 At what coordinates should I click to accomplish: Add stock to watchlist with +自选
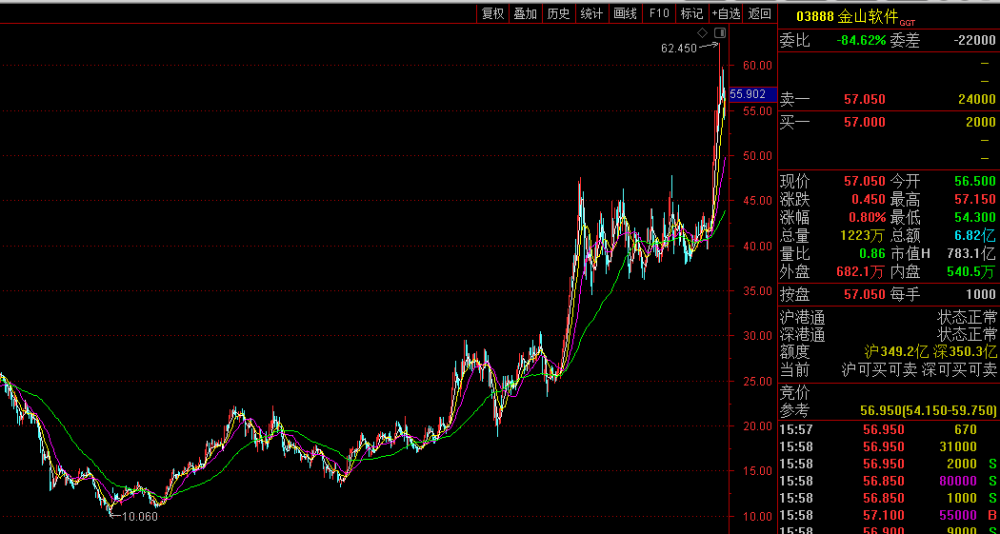(x=726, y=13)
